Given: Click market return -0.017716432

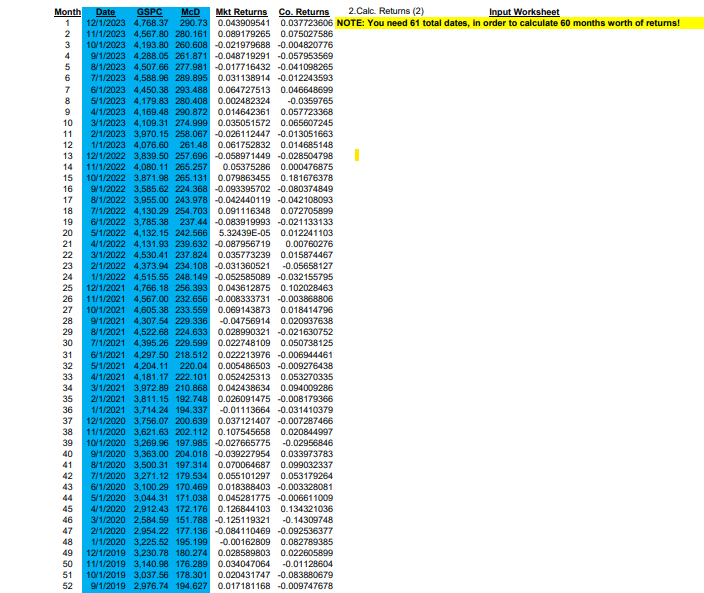Looking at the screenshot, I should (242, 67).
